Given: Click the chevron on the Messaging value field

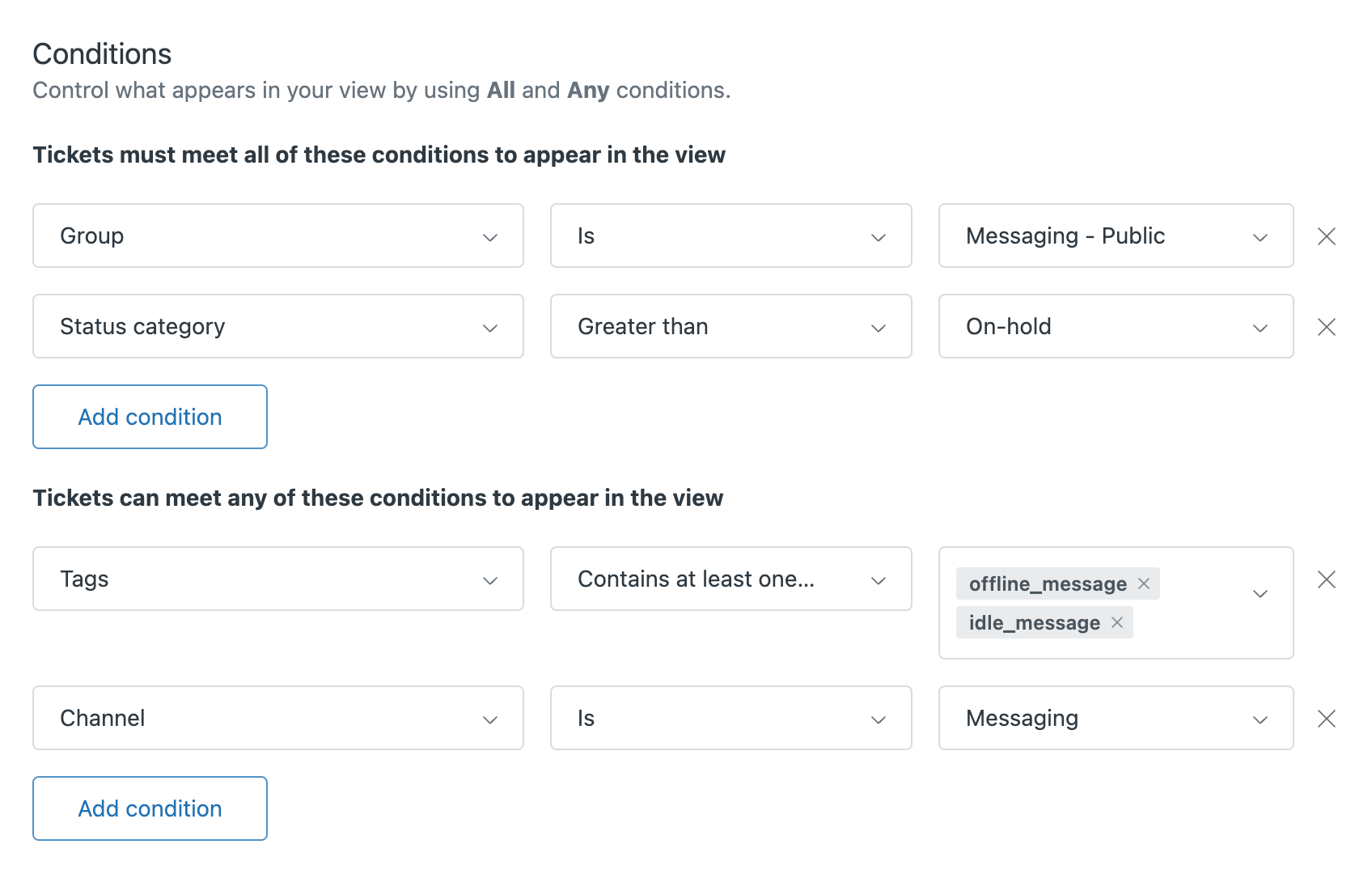Looking at the screenshot, I should 1260,719.
